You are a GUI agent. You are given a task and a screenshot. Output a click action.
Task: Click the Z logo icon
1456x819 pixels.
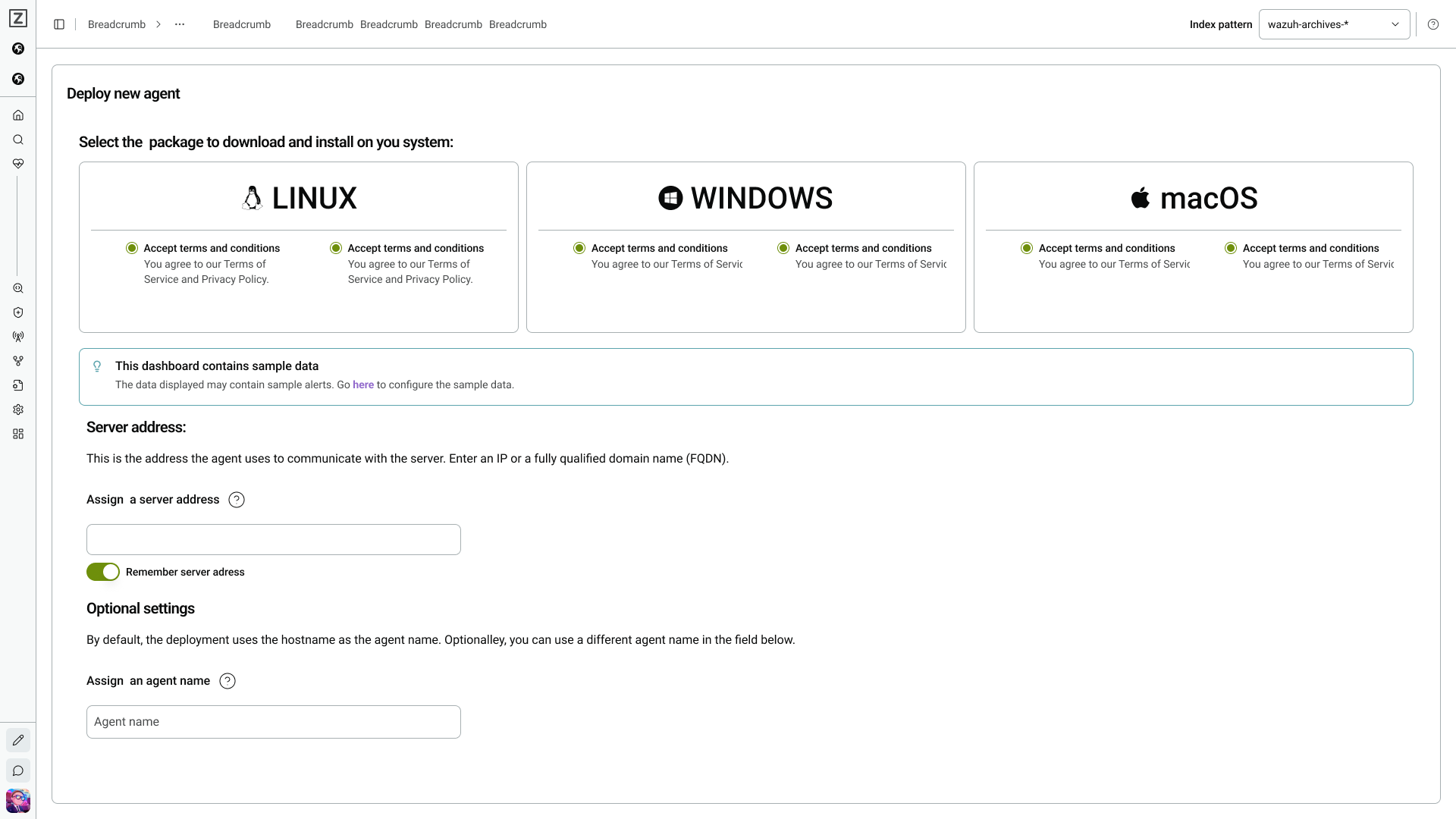(x=18, y=18)
